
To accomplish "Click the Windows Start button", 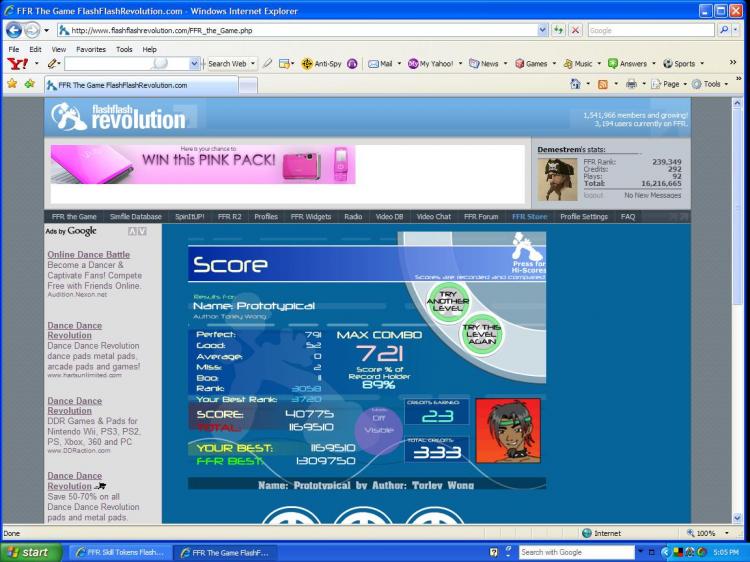I will coord(28,552).
